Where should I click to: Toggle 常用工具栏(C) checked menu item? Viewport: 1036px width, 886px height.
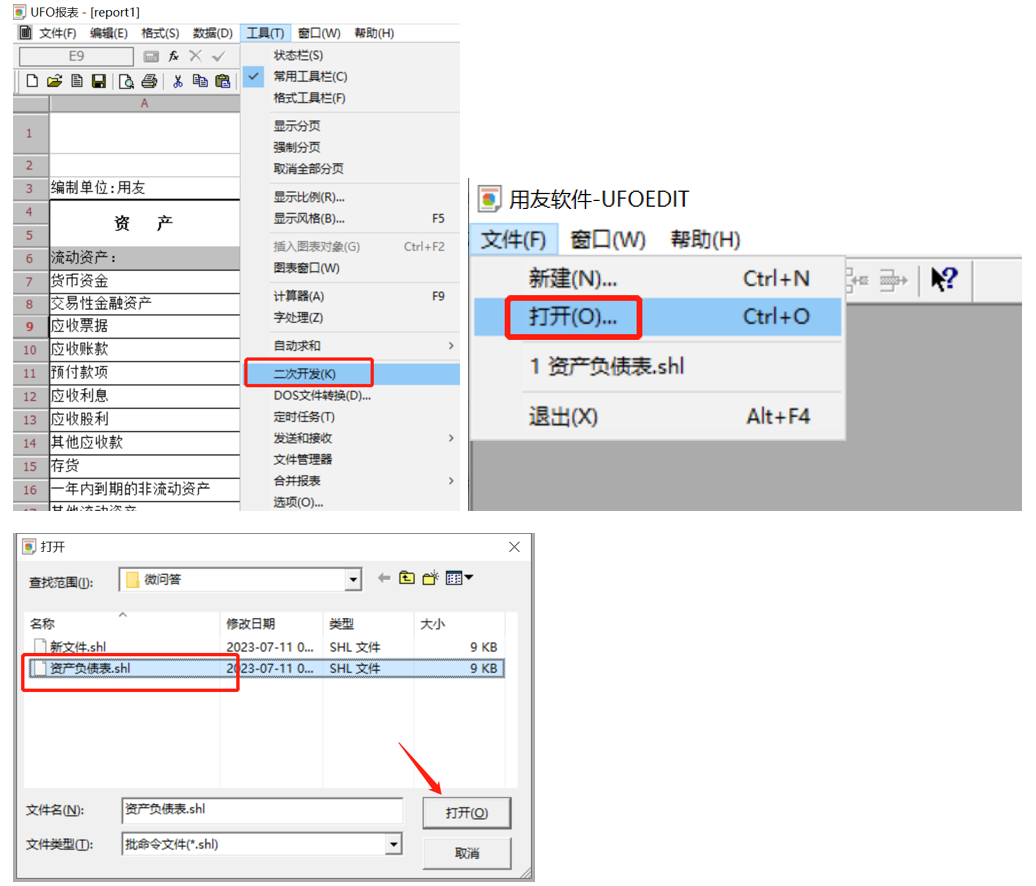[x=352, y=77]
